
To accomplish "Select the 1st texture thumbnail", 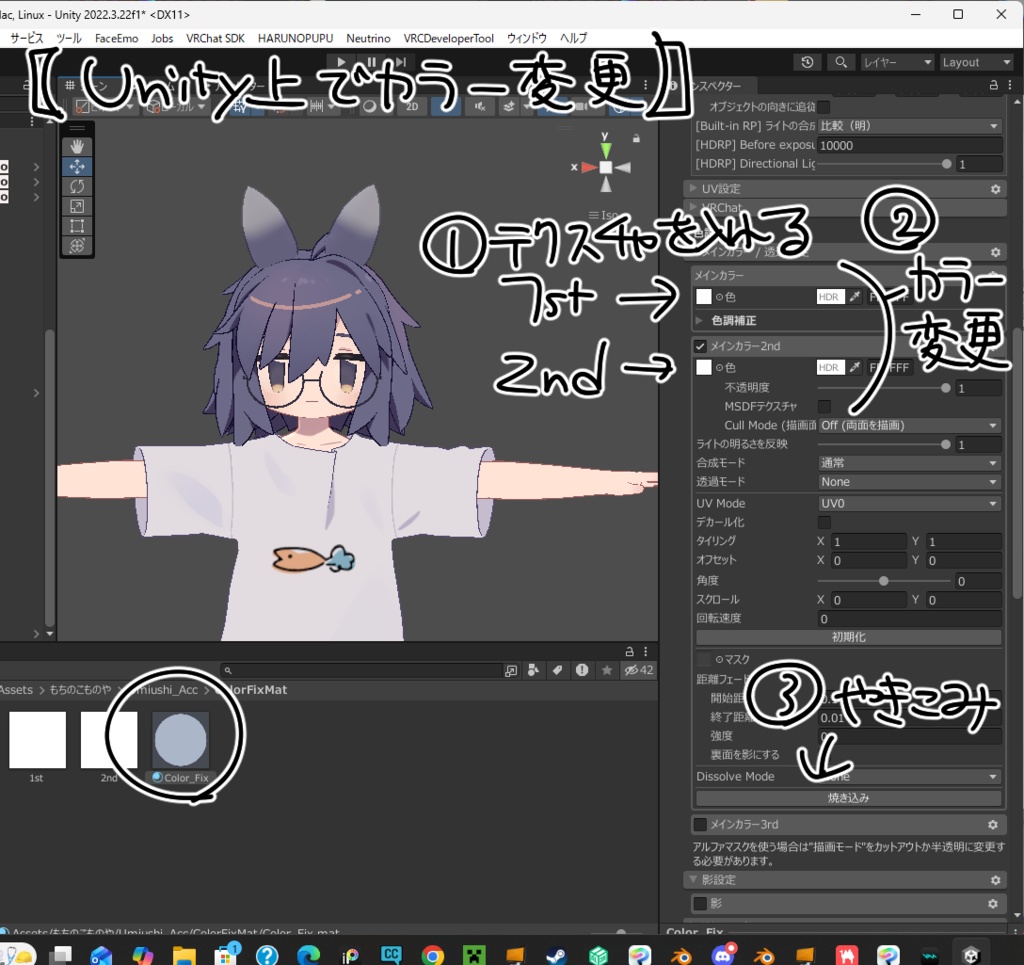I will [37, 740].
